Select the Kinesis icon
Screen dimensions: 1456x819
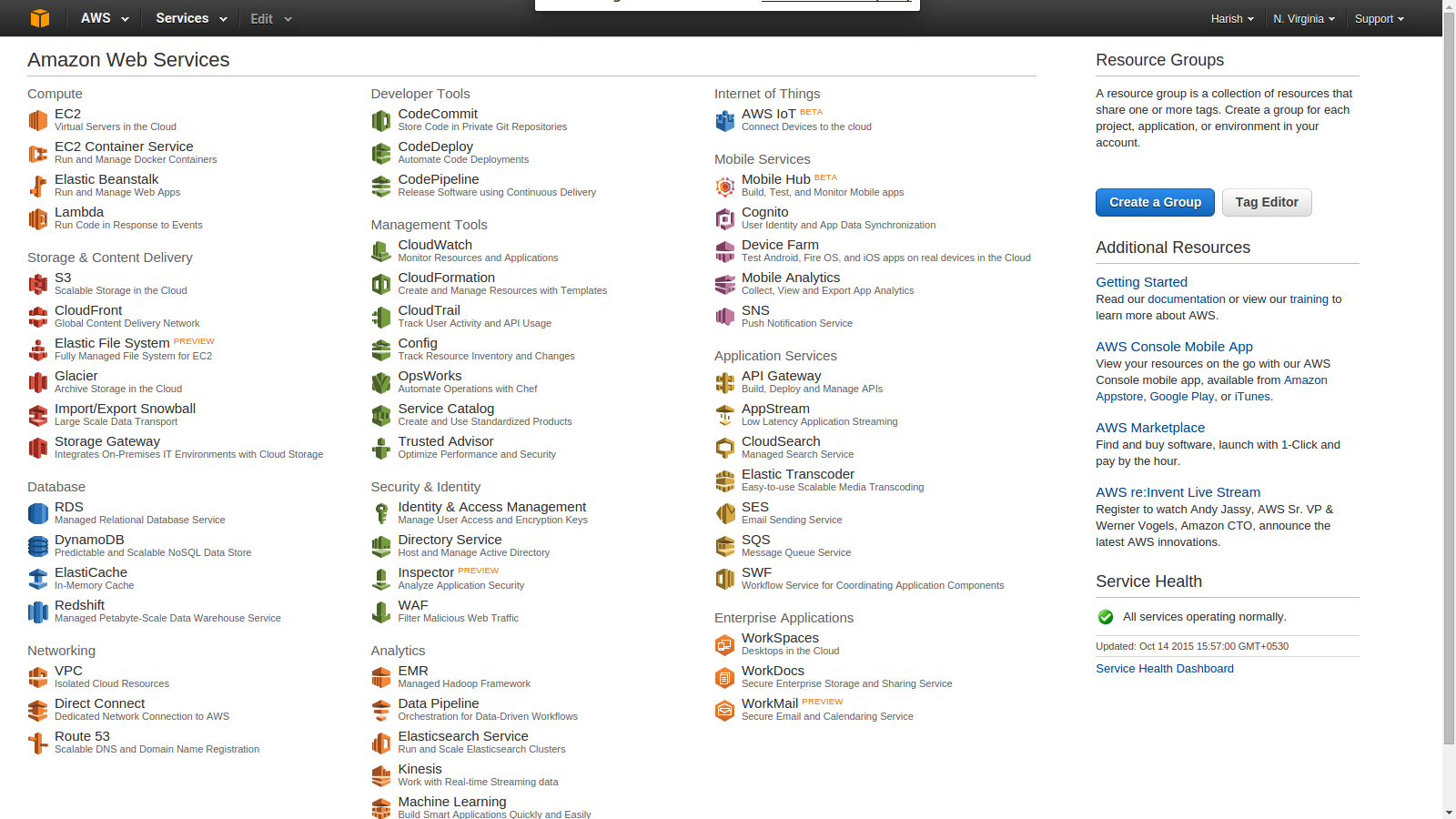pos(381,775)
